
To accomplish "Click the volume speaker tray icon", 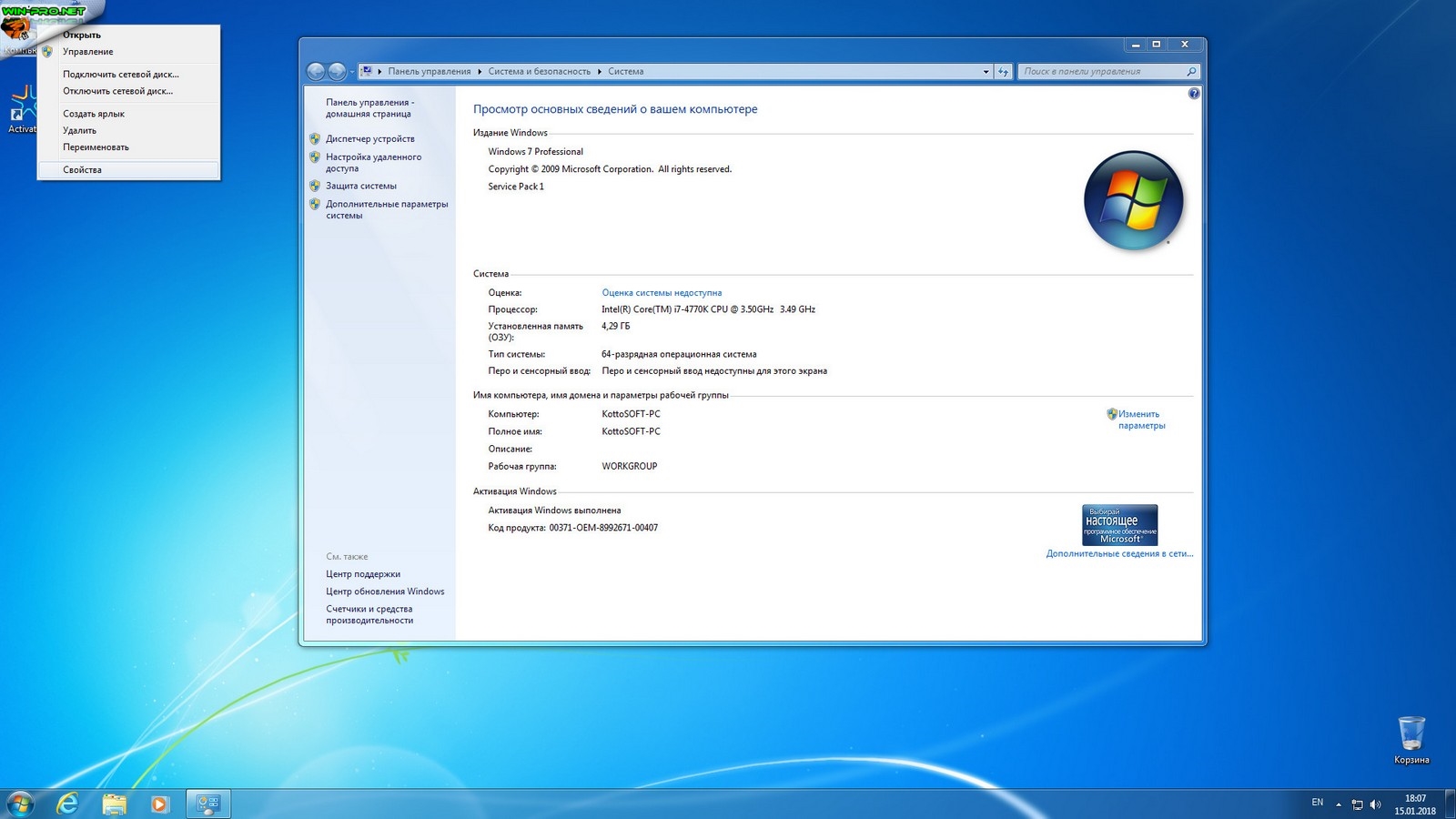I will [x=1375, y=804].
